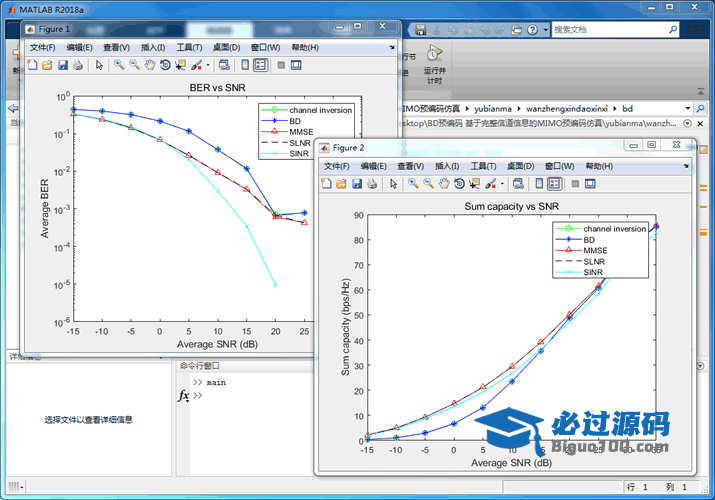Select Data Cursor tool in Figure 2

pos(475,184)
